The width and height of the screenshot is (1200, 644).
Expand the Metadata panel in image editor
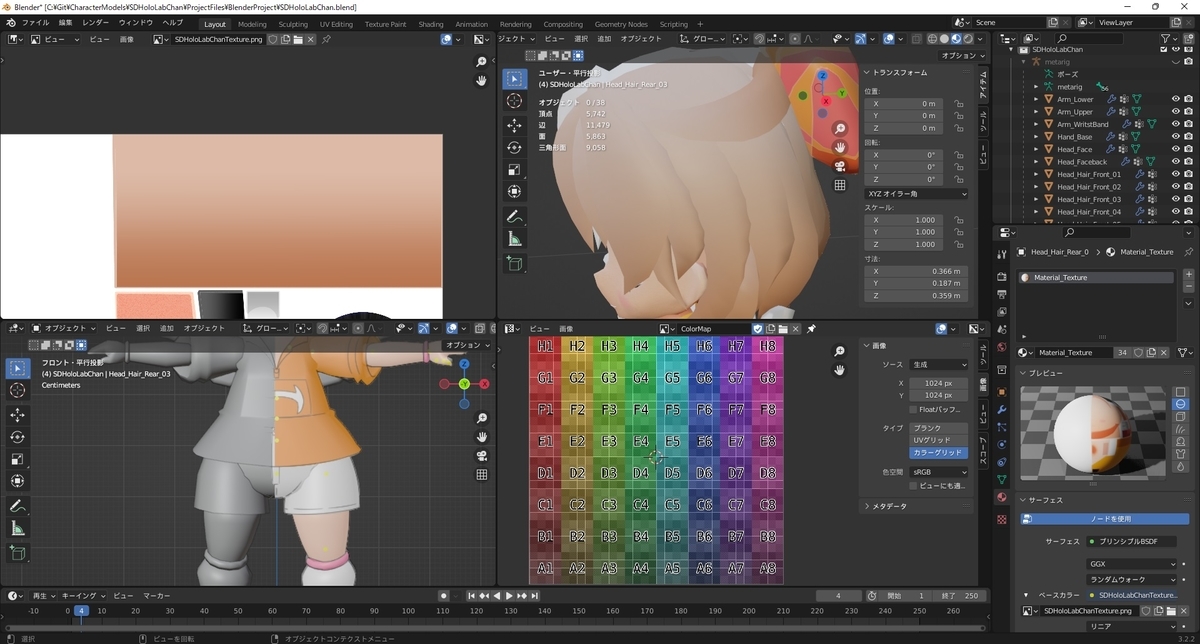click(867, 506)
